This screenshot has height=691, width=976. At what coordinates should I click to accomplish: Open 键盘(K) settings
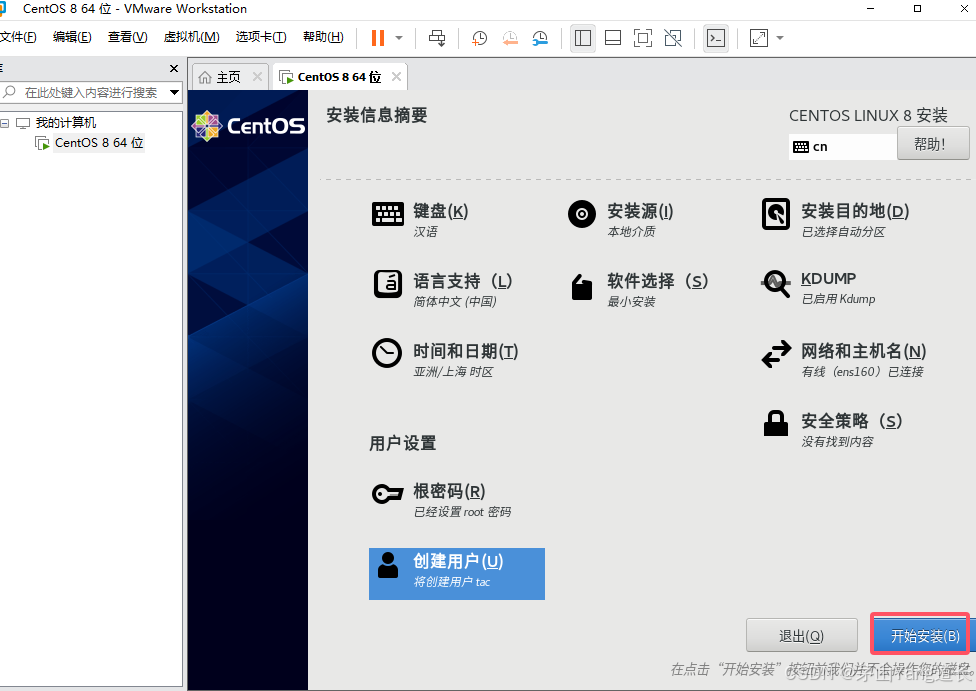pos(441,212)
